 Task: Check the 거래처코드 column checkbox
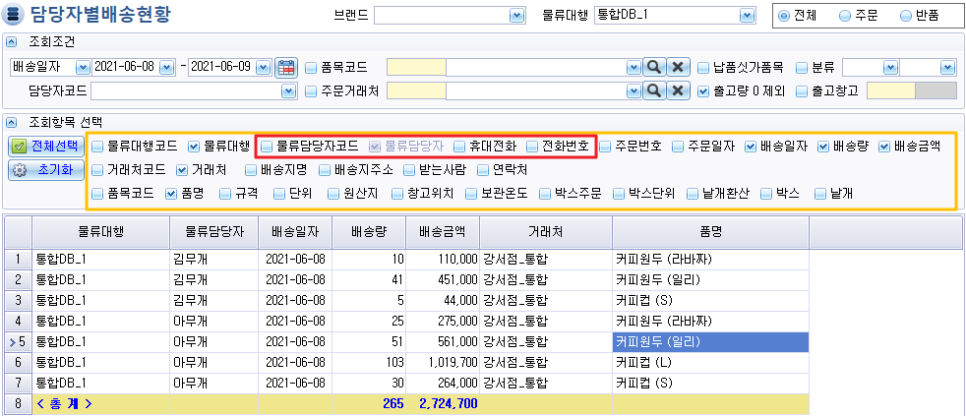(97, 169)
